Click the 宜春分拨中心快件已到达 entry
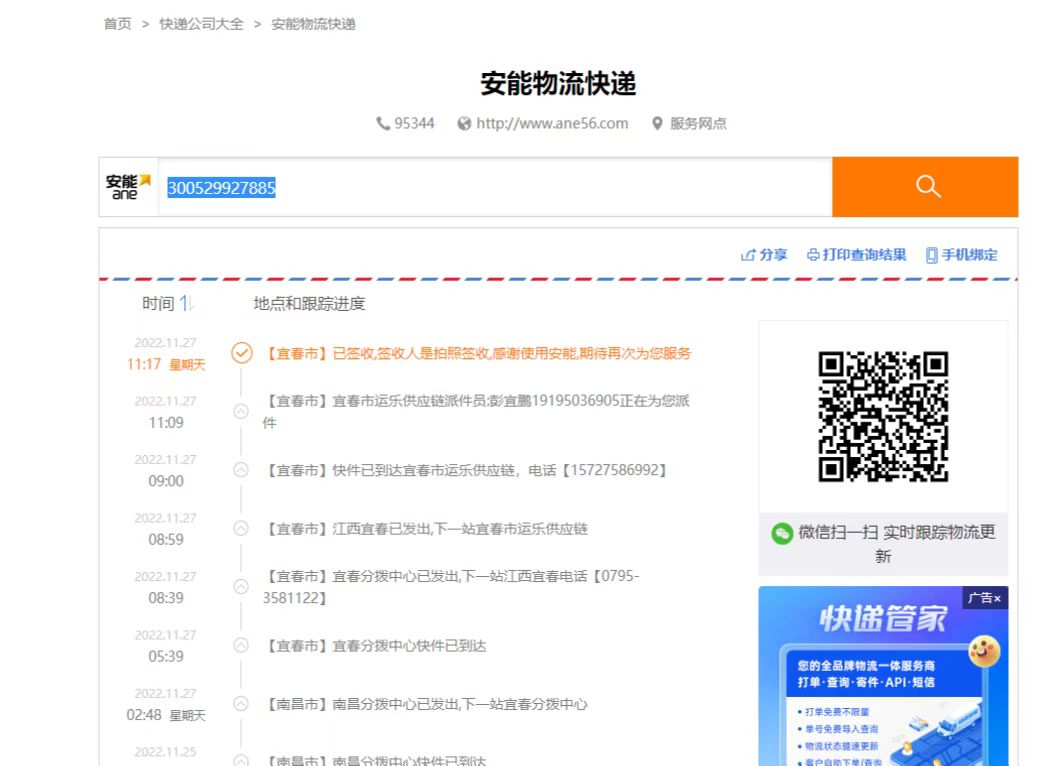The image size is (1050, 766). [x=374, y=646]
